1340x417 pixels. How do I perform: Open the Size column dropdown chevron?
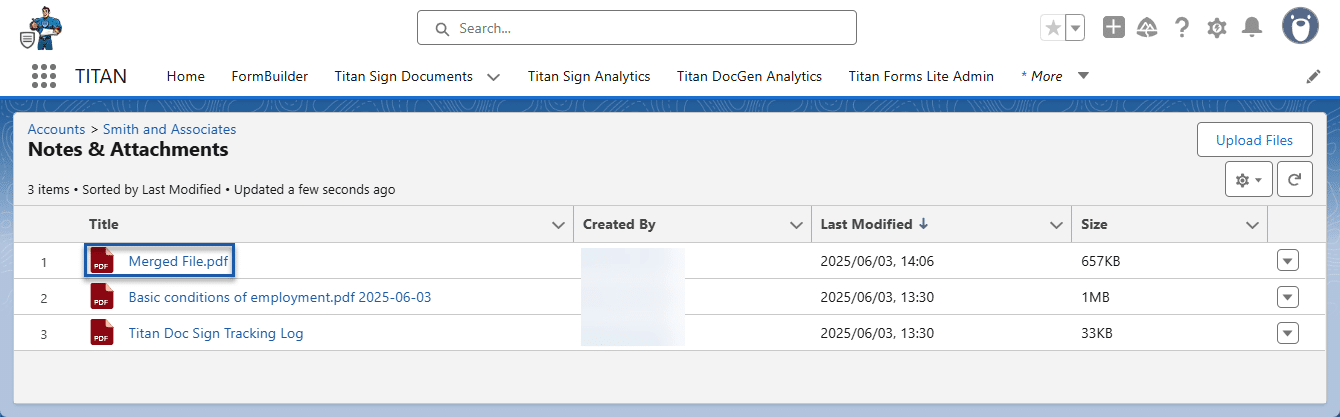click(x=1252, y=225)
